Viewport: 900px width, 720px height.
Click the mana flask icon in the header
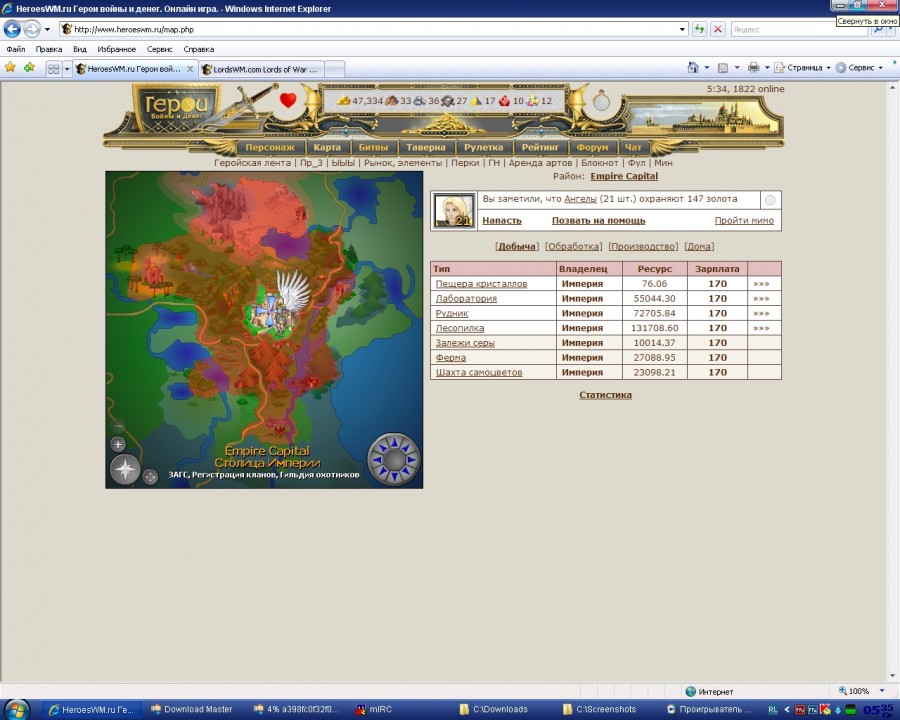[601, 100]
